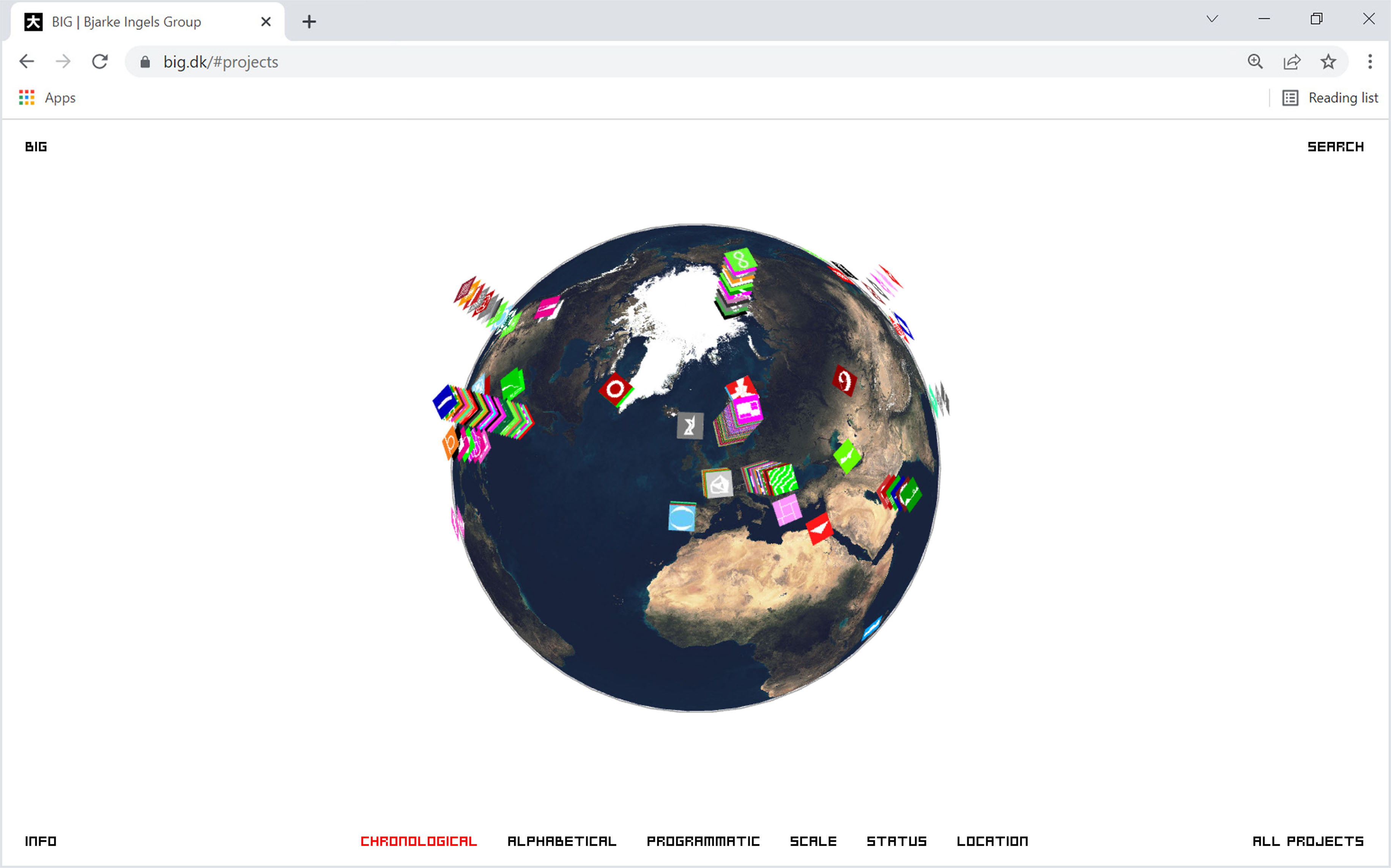Viewport: 1391px width, 868px height.
Task: Sort projects by Scale
Action: point(813,841)
